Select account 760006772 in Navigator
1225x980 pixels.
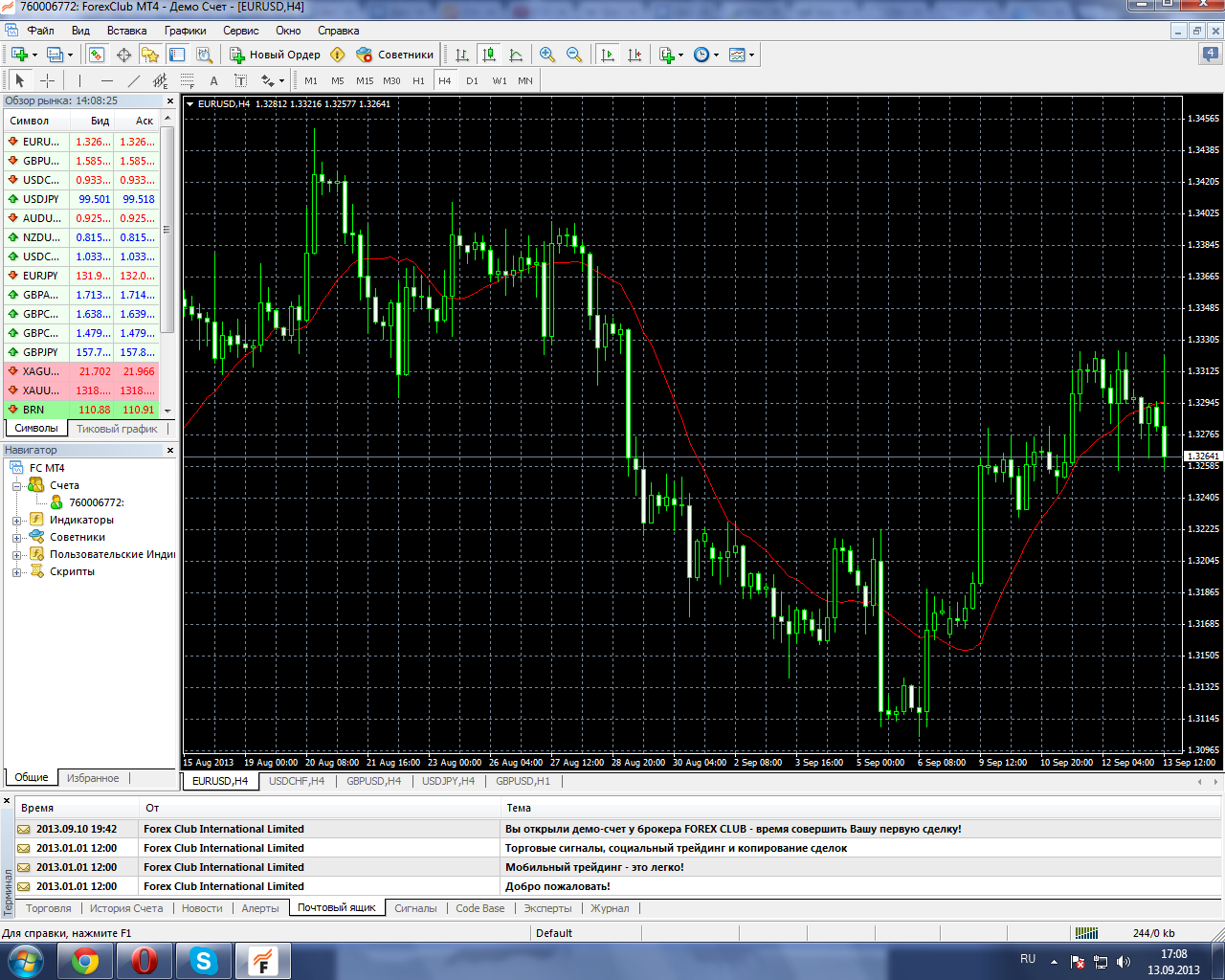[96, 502]
